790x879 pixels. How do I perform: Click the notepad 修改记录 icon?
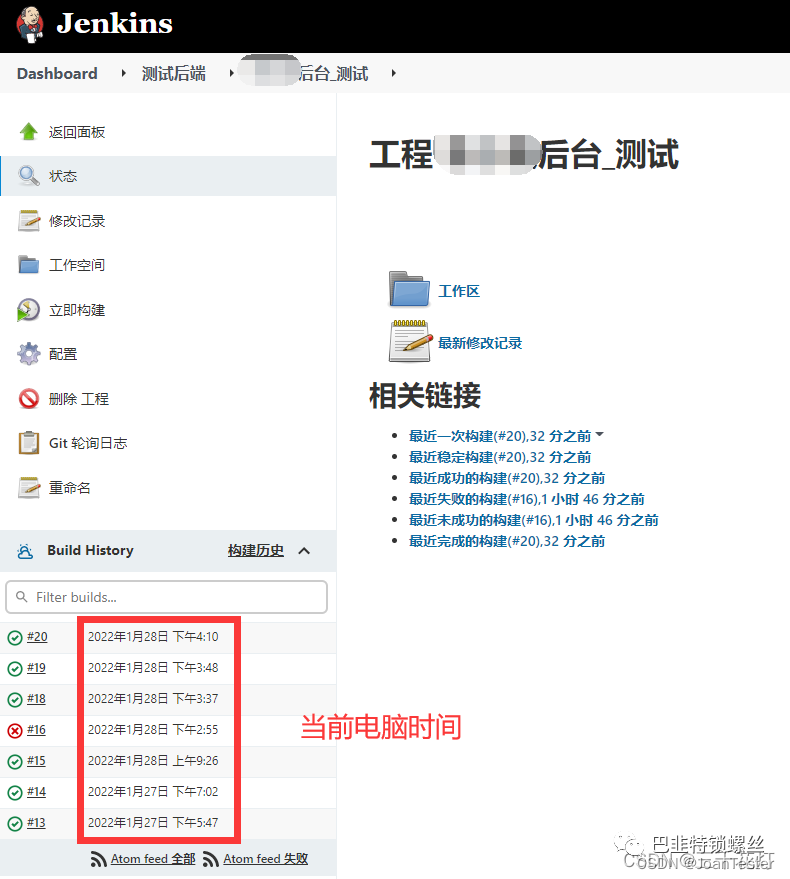click(29, 221)
